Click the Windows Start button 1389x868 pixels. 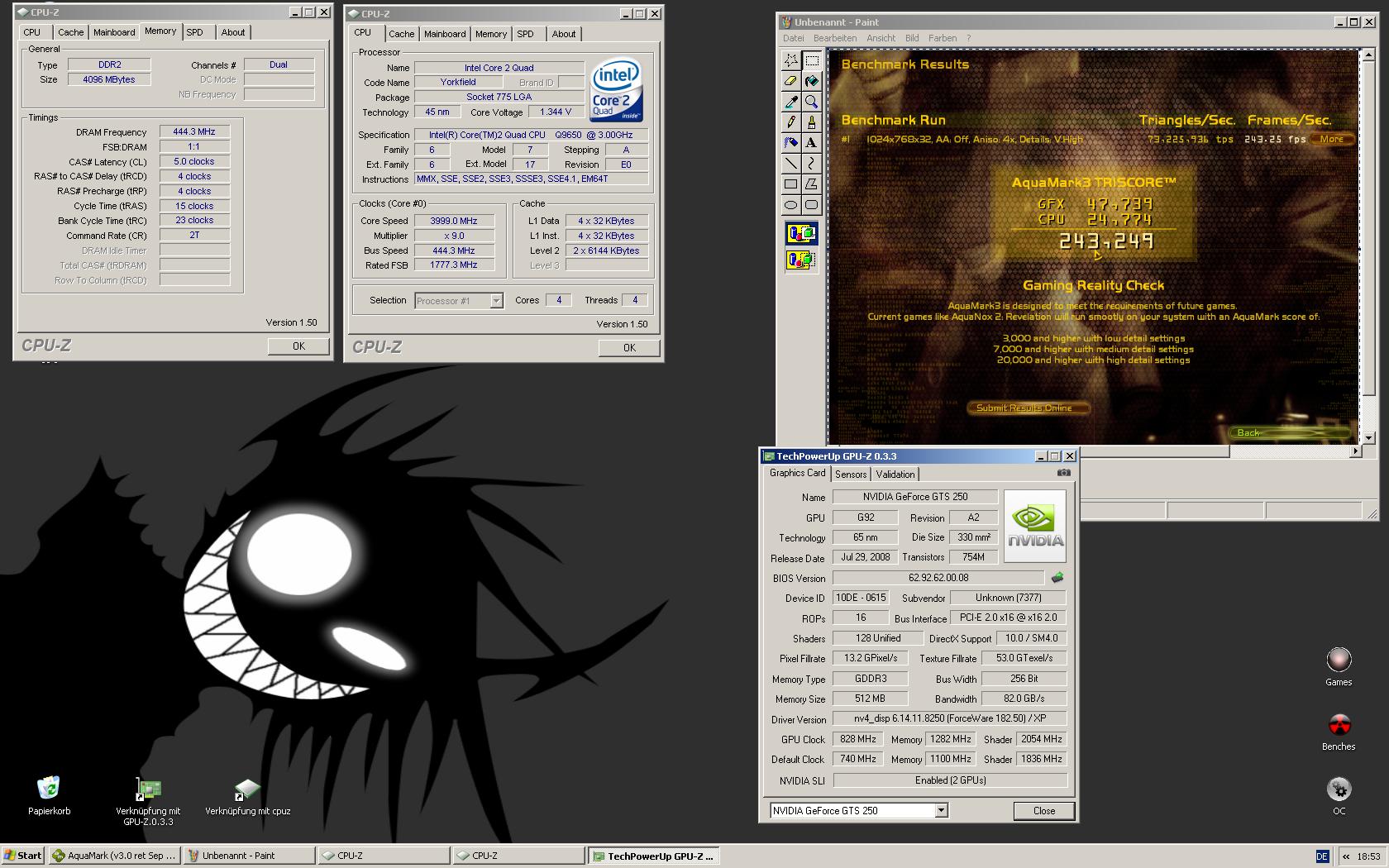(x=23, y=856)
